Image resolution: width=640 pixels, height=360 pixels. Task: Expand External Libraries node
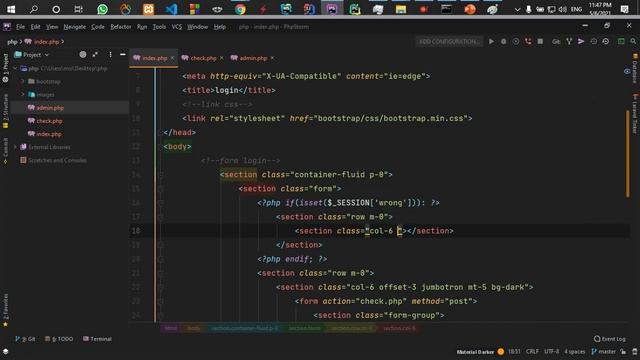click(x=16, y=147)
